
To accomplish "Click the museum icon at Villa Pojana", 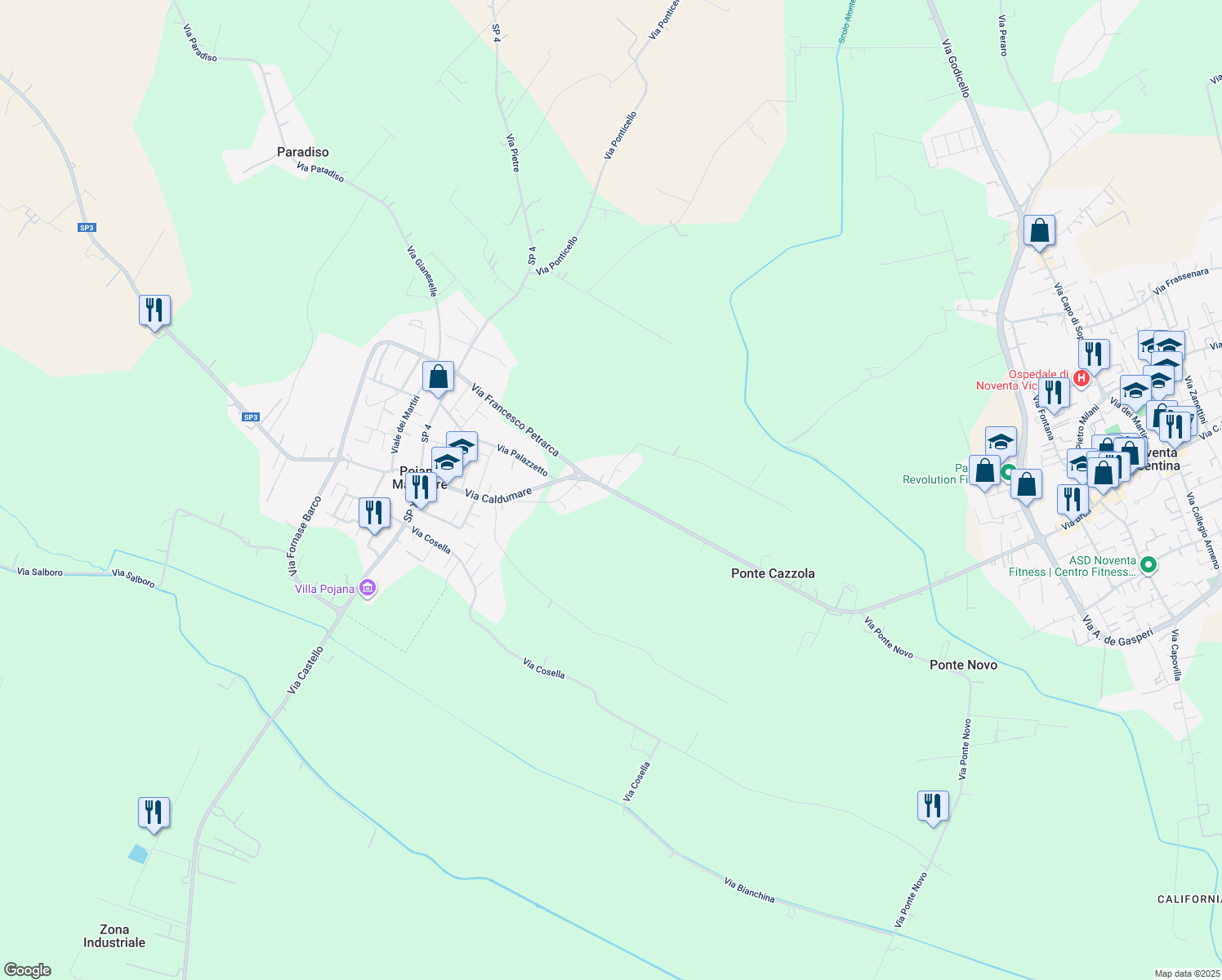I will click(x=368, y=586).
